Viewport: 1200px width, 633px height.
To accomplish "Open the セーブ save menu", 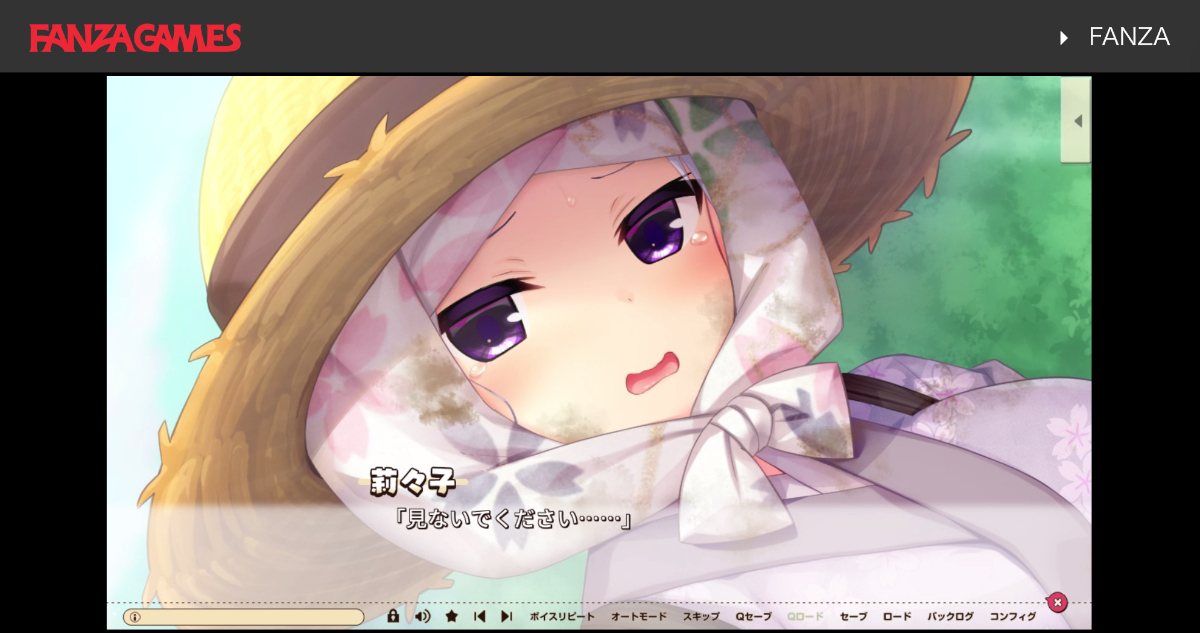I will tap(853, 617).
